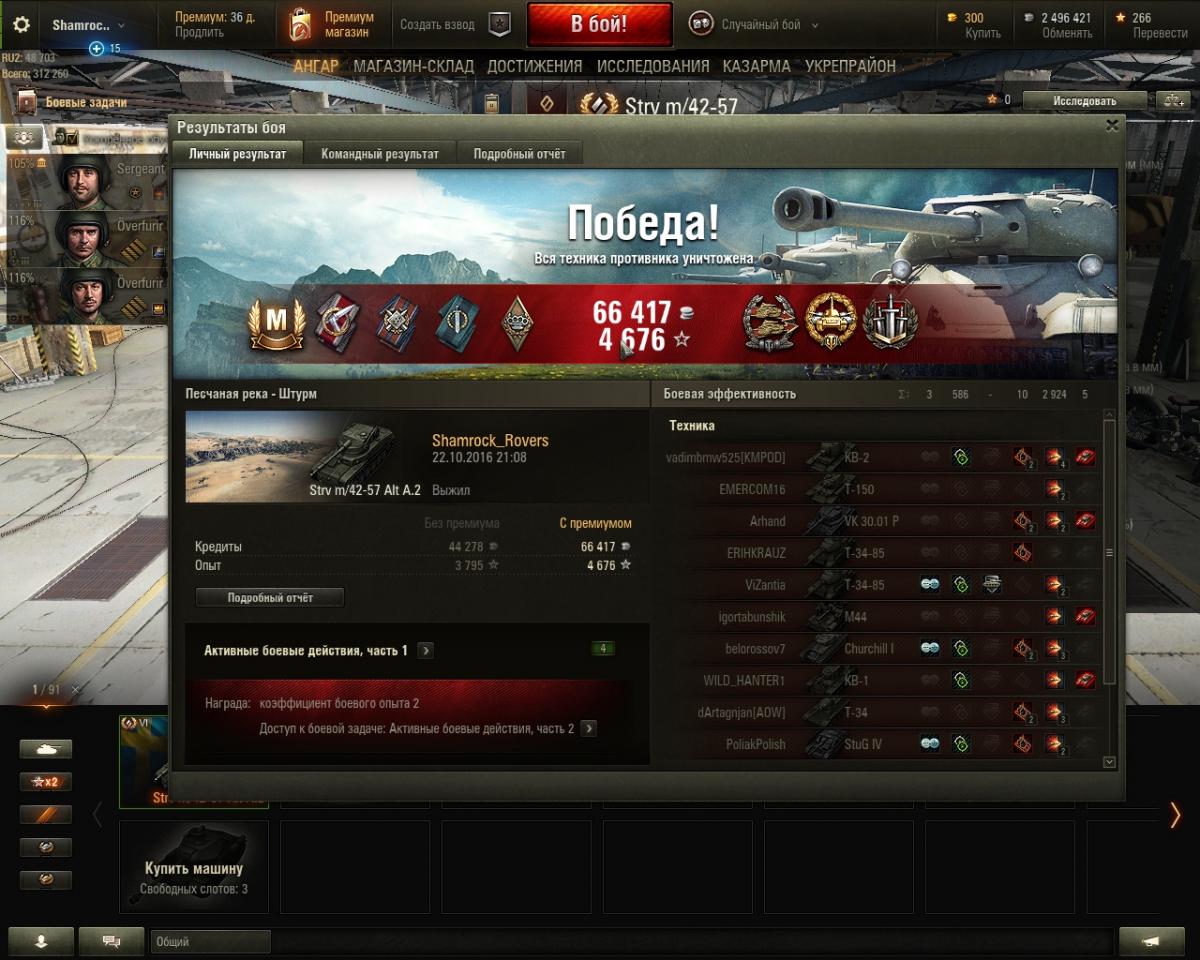Open the settings gear menu
1200x960 pixels.
click(21, 25)
